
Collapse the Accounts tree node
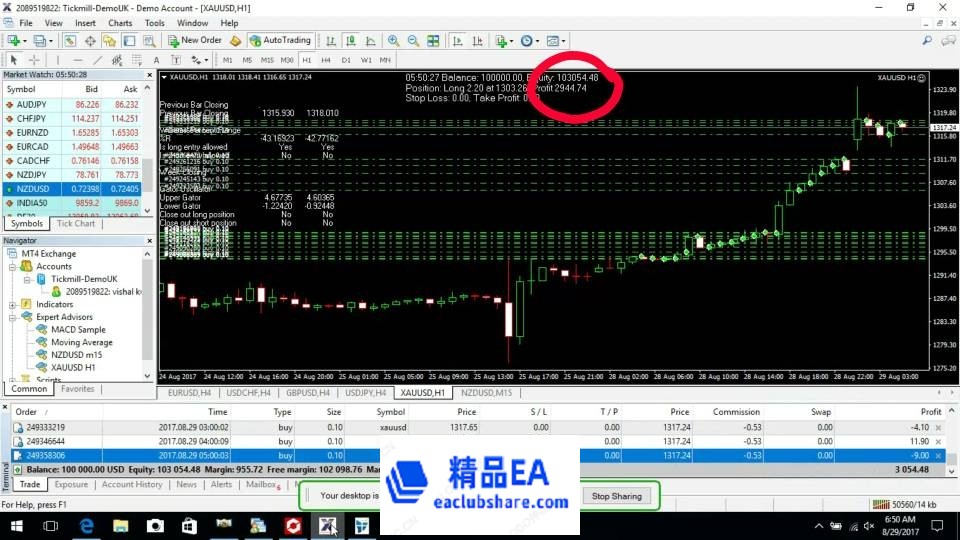pos(12,267)
